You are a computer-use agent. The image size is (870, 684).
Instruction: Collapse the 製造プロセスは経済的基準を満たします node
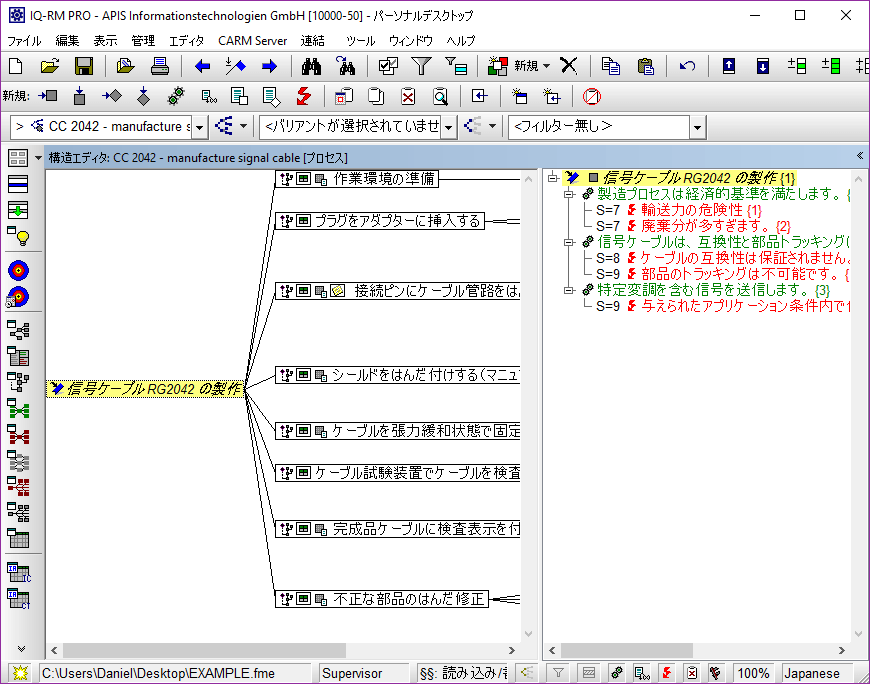(569, 194)
